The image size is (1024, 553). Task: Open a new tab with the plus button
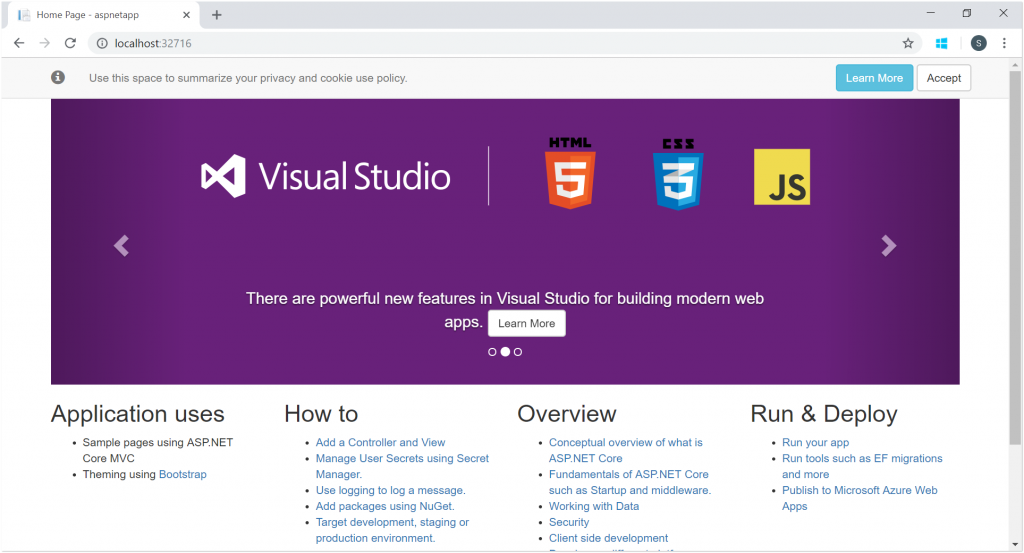point(217,14)
